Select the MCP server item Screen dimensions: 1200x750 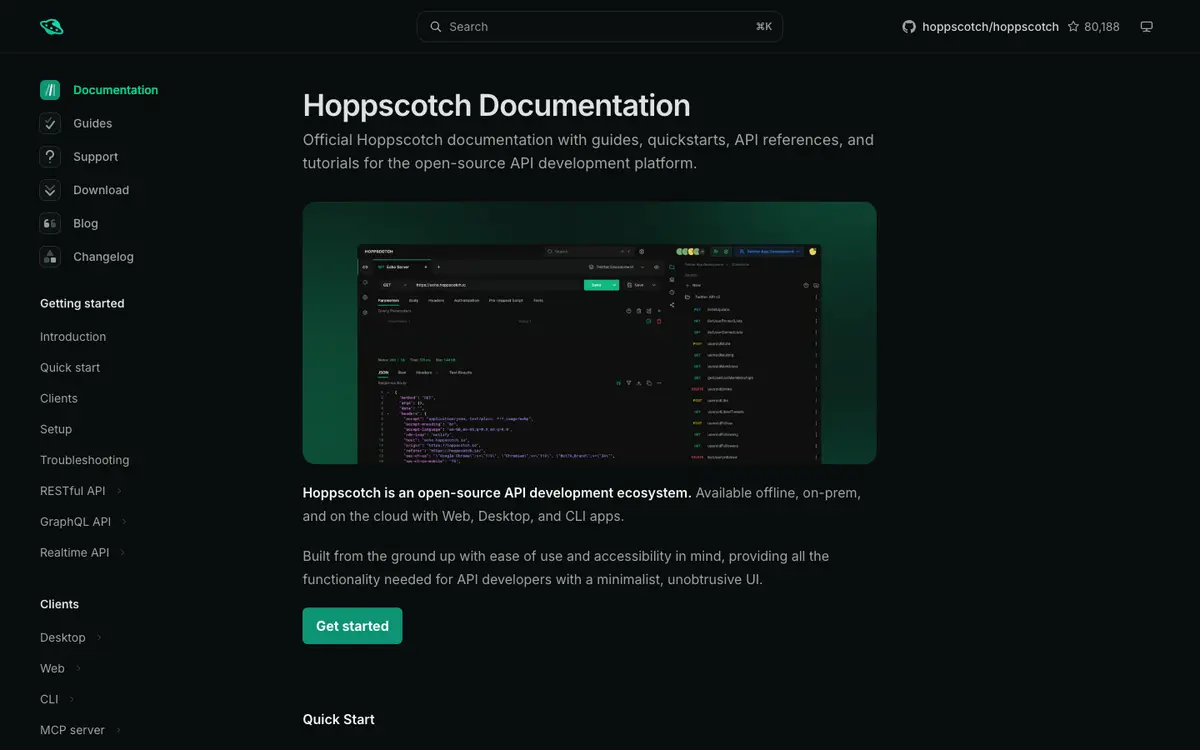click(72, 731)
